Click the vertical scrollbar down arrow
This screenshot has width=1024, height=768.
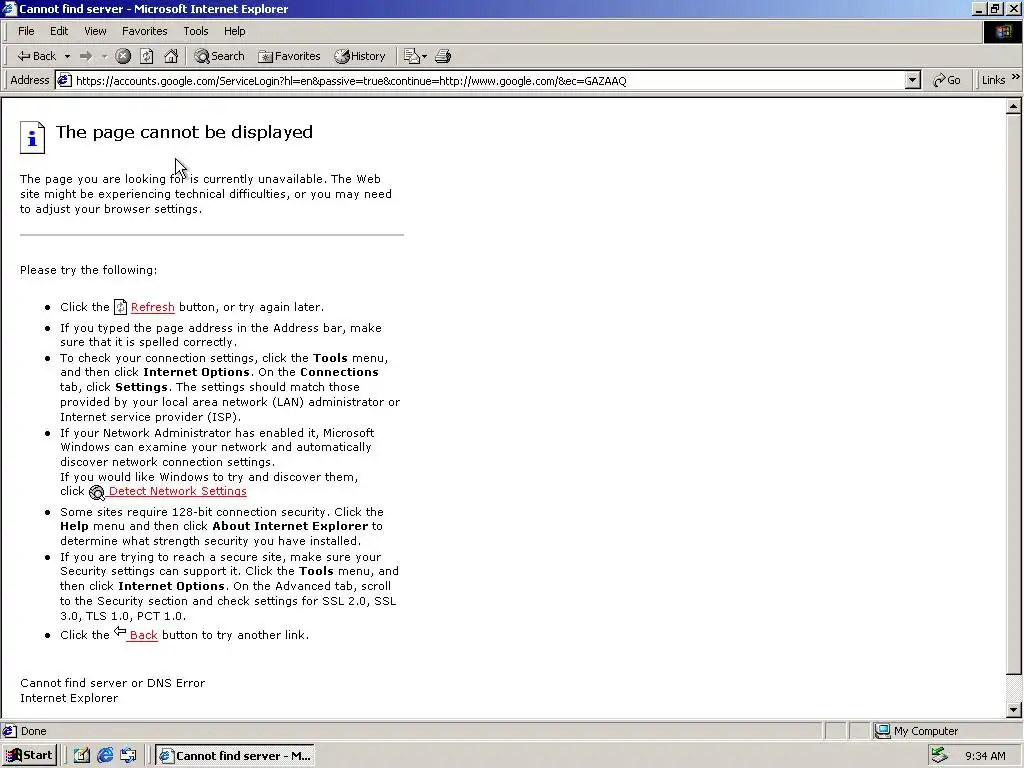1014,710
